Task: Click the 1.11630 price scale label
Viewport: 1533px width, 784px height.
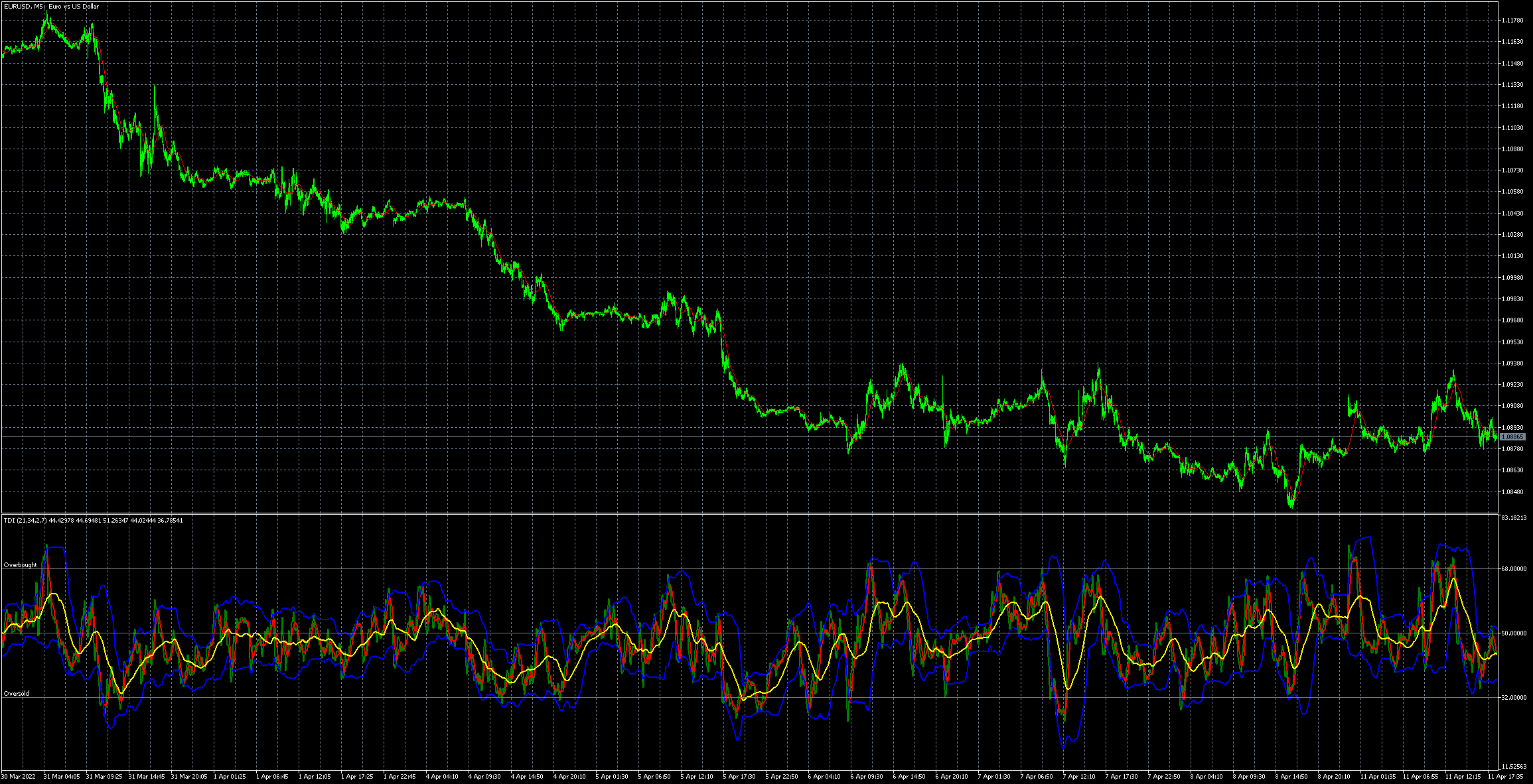Action: tap(1512, 42)
